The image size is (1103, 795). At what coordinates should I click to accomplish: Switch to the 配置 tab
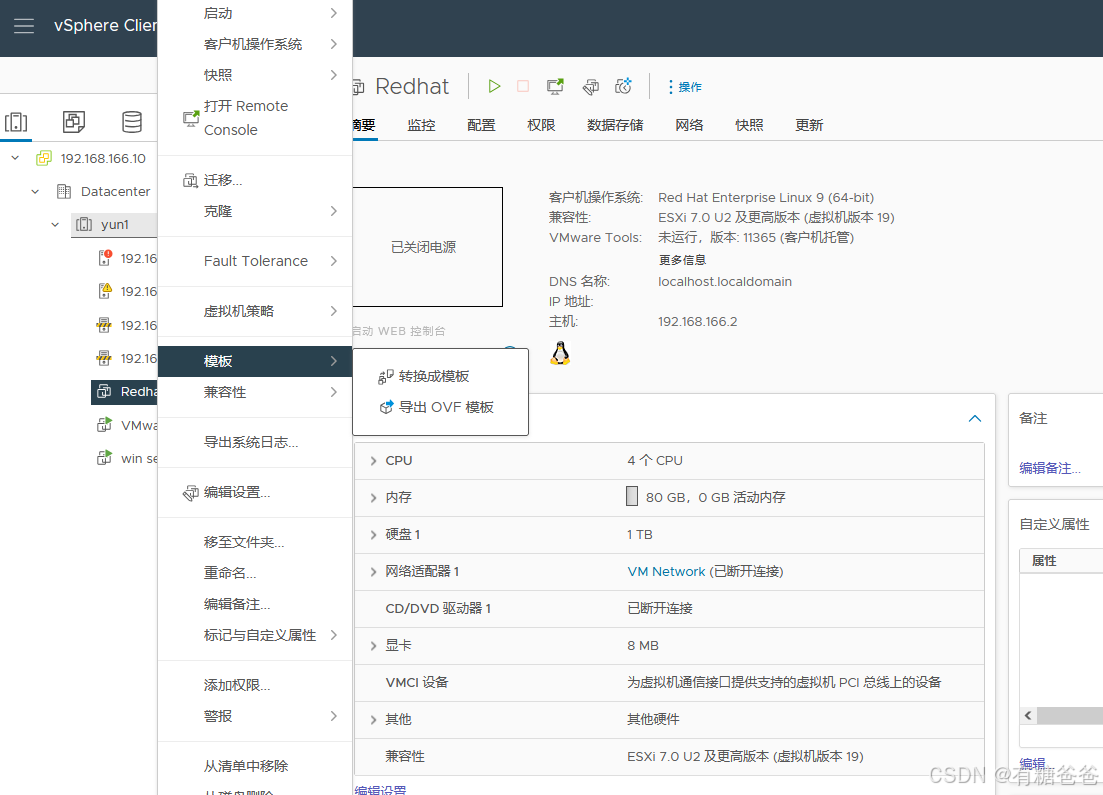tap(481, 125)
